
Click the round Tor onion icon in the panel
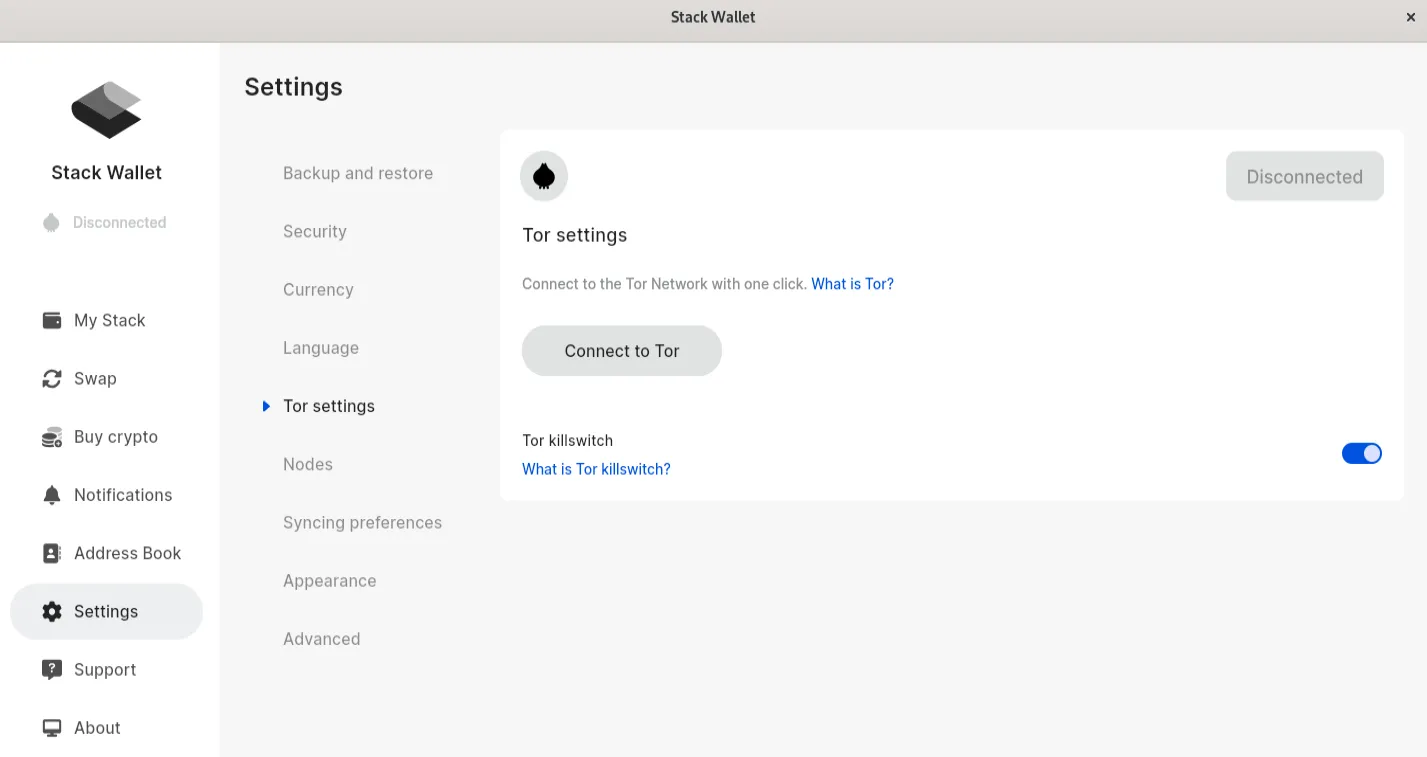click(x=544, y=176)
